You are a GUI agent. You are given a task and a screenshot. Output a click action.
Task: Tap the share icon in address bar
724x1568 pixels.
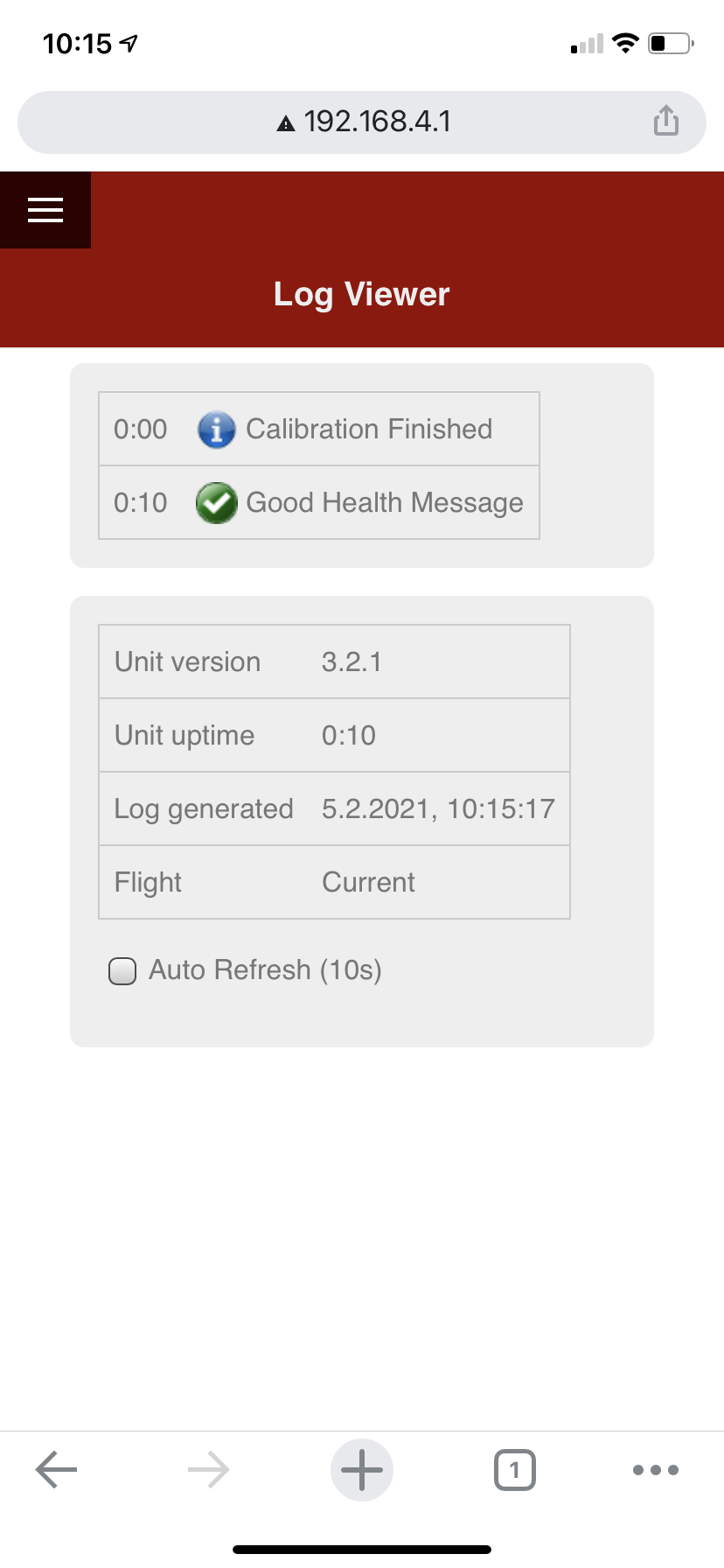665,121
